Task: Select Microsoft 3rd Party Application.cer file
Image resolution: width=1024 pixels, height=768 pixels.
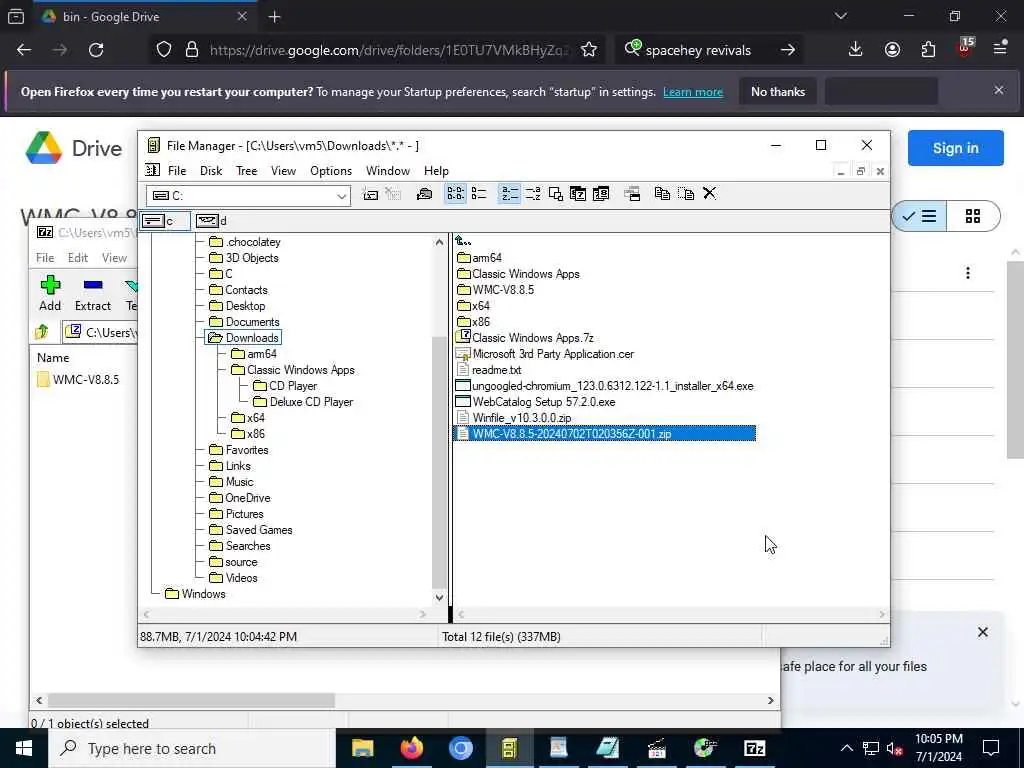Action: coord(545,354)
